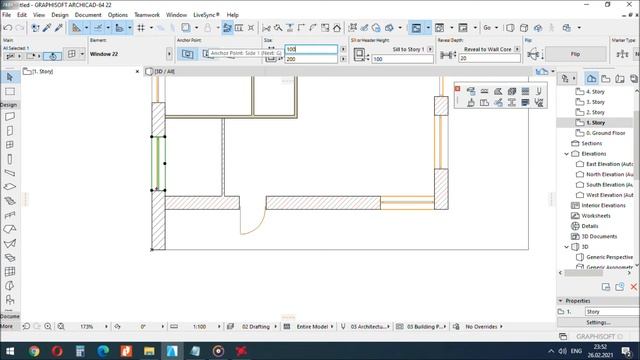This screenshot has height=360, width=640.
Task: Click the Flip button
Action: click(x=575, y=54)
